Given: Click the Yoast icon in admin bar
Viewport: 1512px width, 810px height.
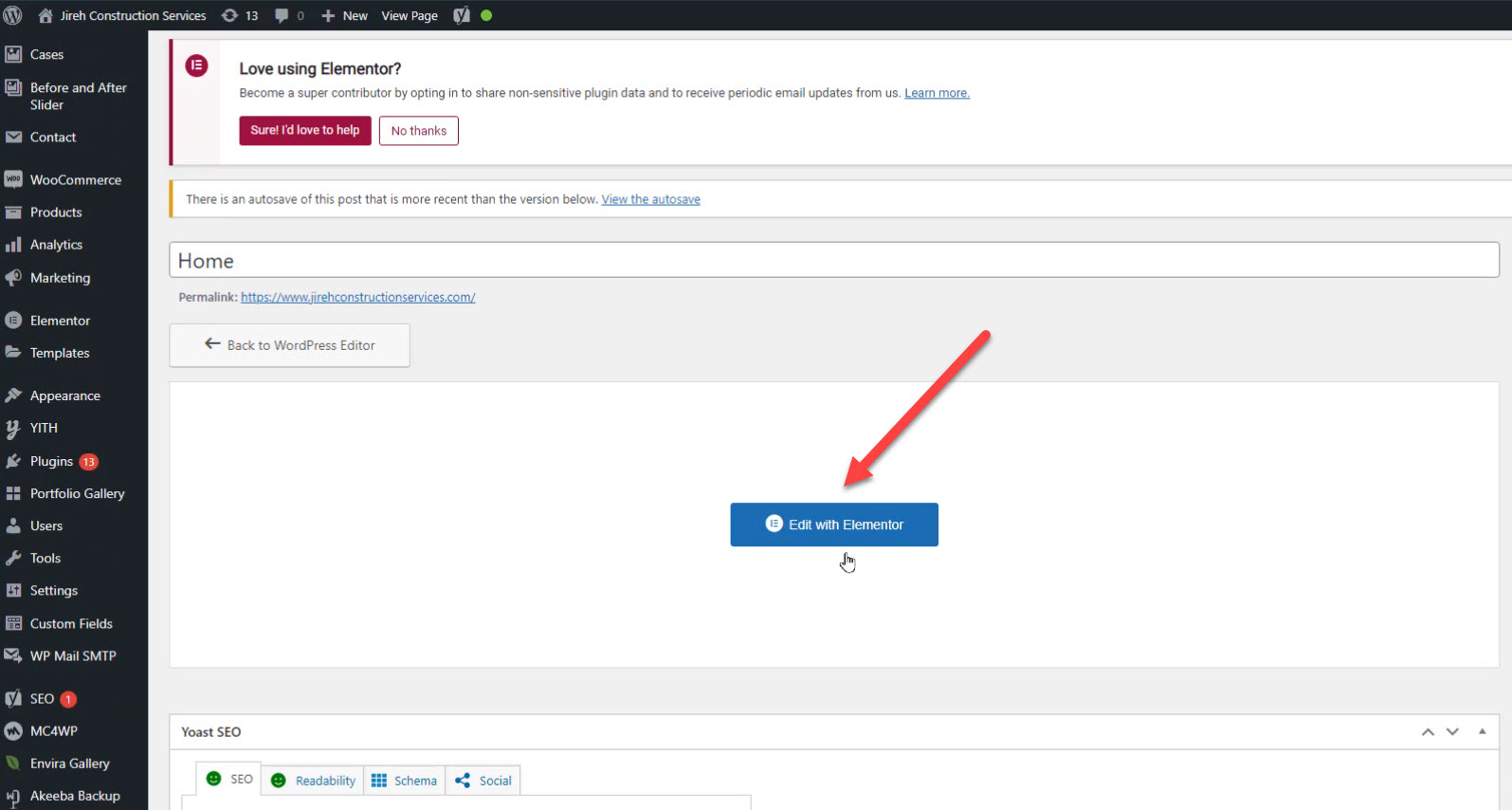Looking at the screenshot, I should [462, 15].
